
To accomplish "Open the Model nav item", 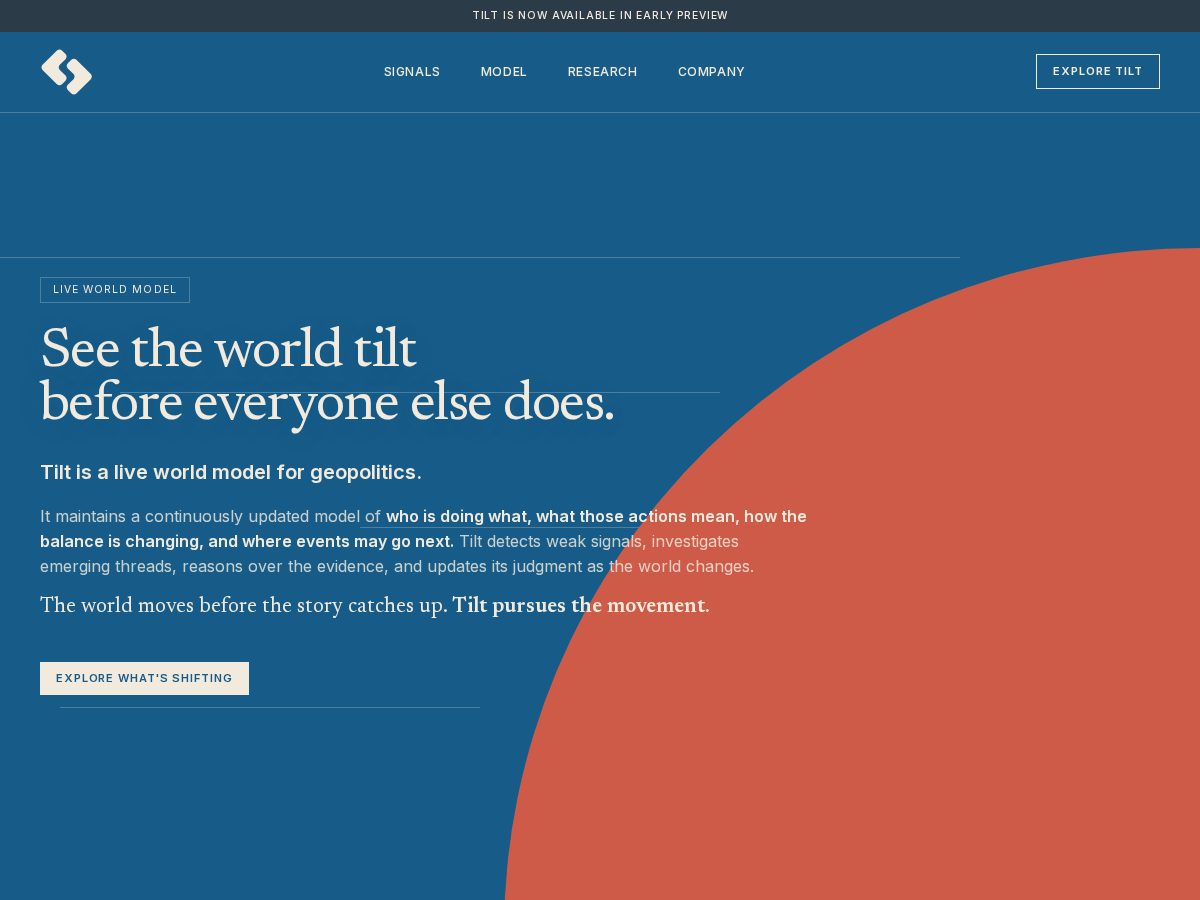I will tap(503, 72).
